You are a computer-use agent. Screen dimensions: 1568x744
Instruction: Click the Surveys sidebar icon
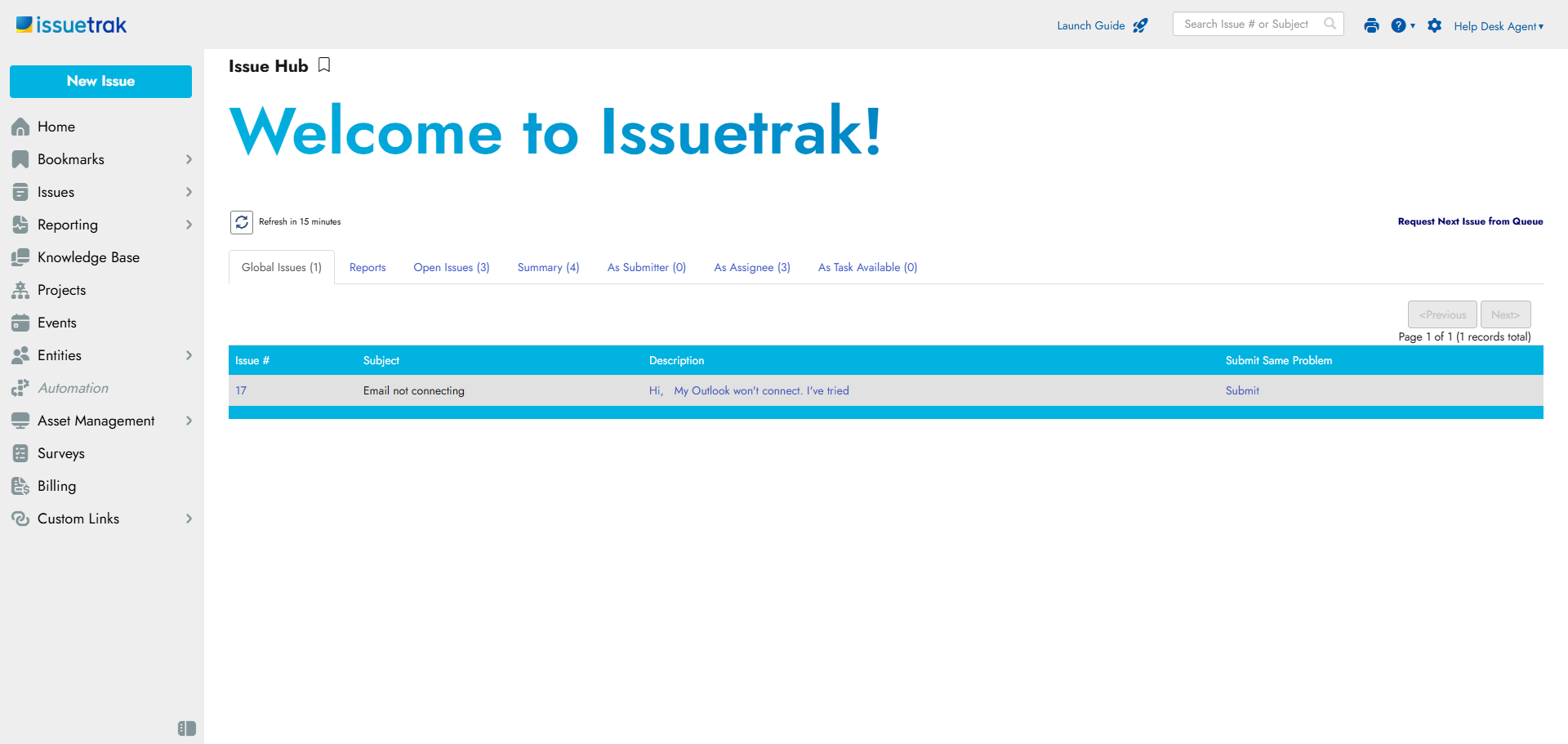tap(20, 453)
